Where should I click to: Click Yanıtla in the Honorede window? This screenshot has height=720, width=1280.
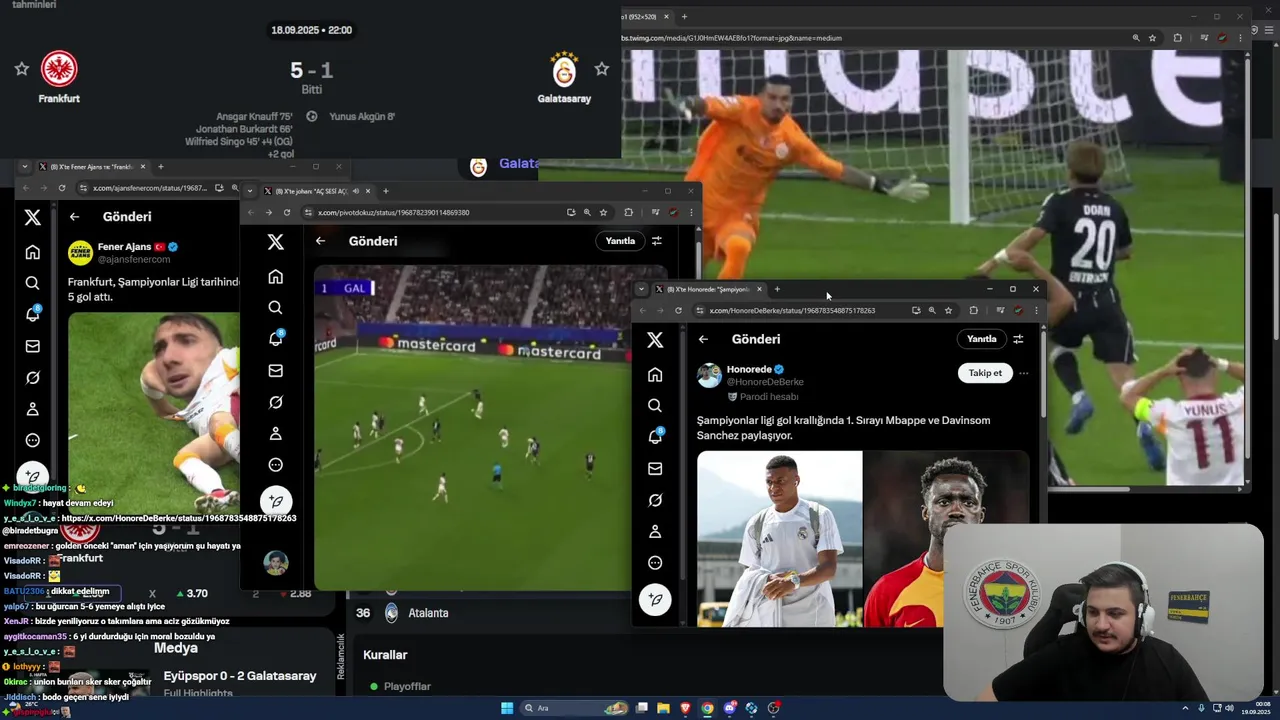click(981, 339)
